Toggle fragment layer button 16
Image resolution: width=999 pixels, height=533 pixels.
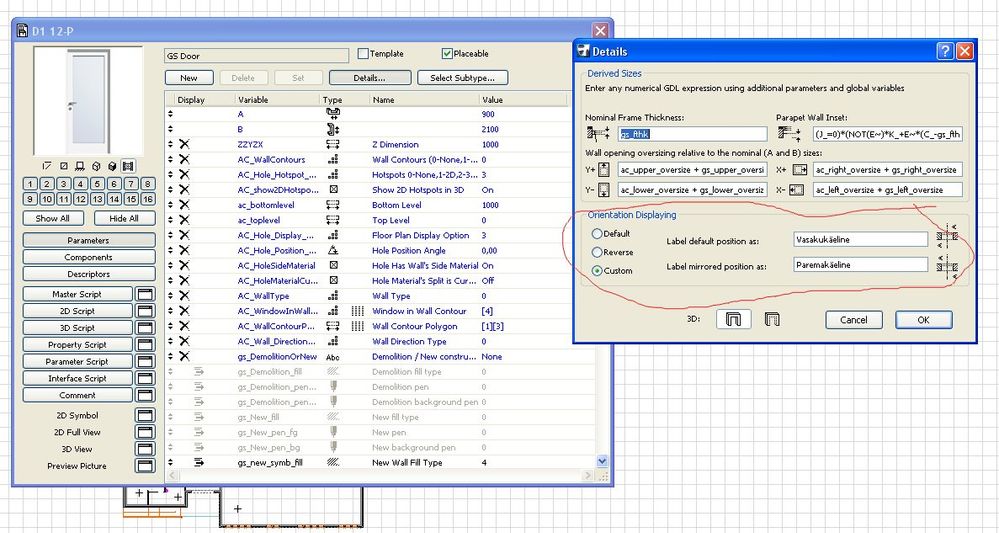pyautogui.click(x=148, y=199)
